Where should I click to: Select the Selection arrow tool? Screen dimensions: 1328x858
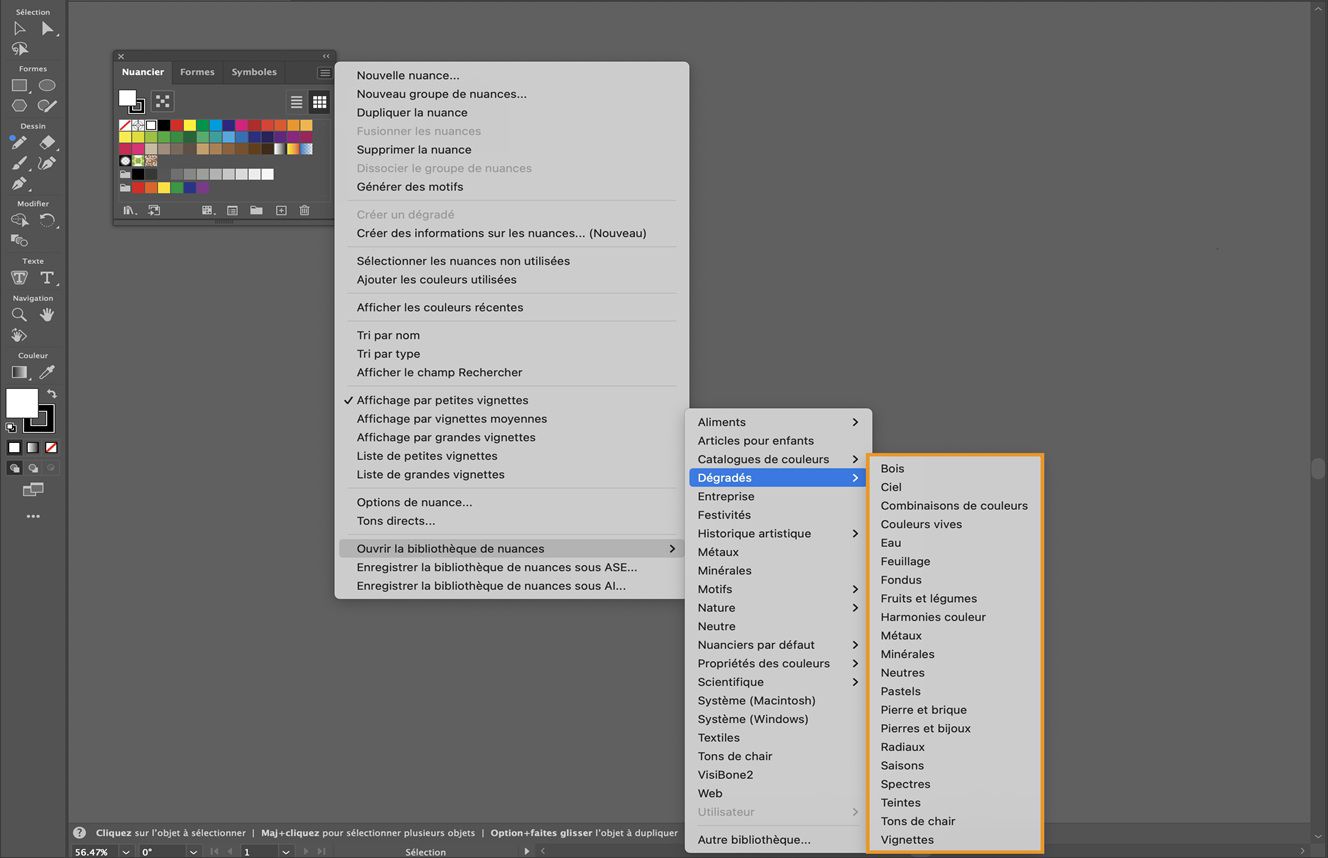coord(19,29)
